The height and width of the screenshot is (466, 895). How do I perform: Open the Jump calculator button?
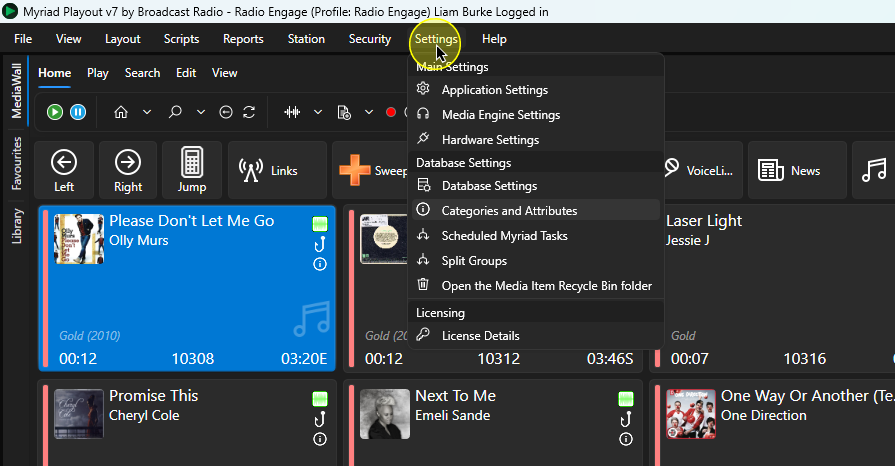pos(192,170)
